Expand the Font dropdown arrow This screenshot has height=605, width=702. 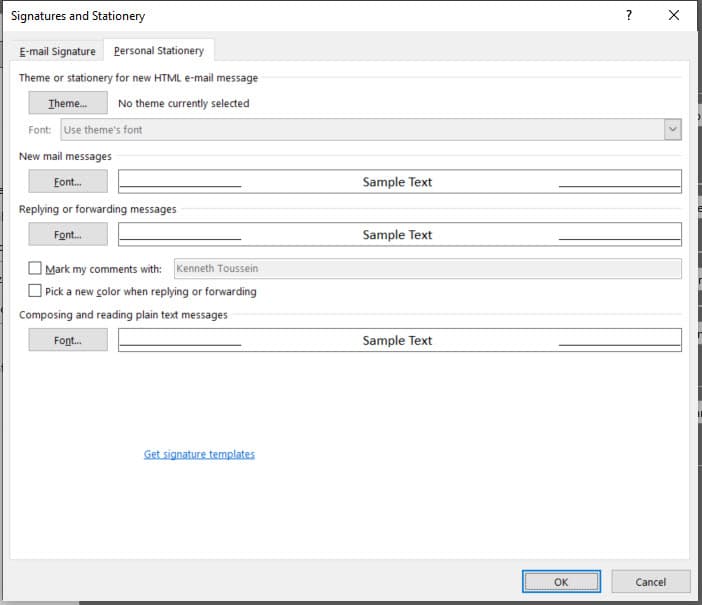[673, 130]
